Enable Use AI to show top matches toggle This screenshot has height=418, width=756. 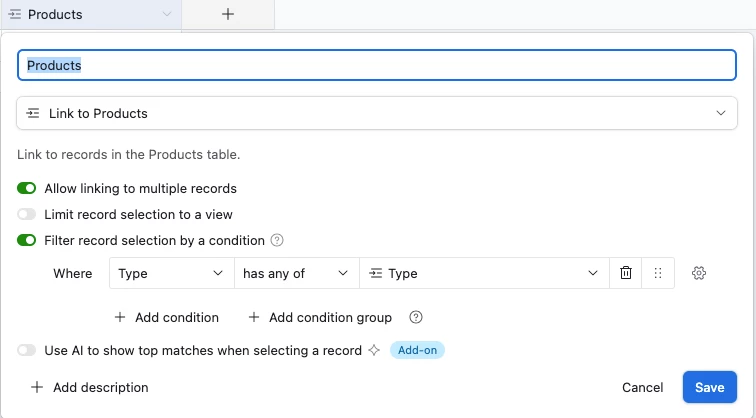coord(27,350)
